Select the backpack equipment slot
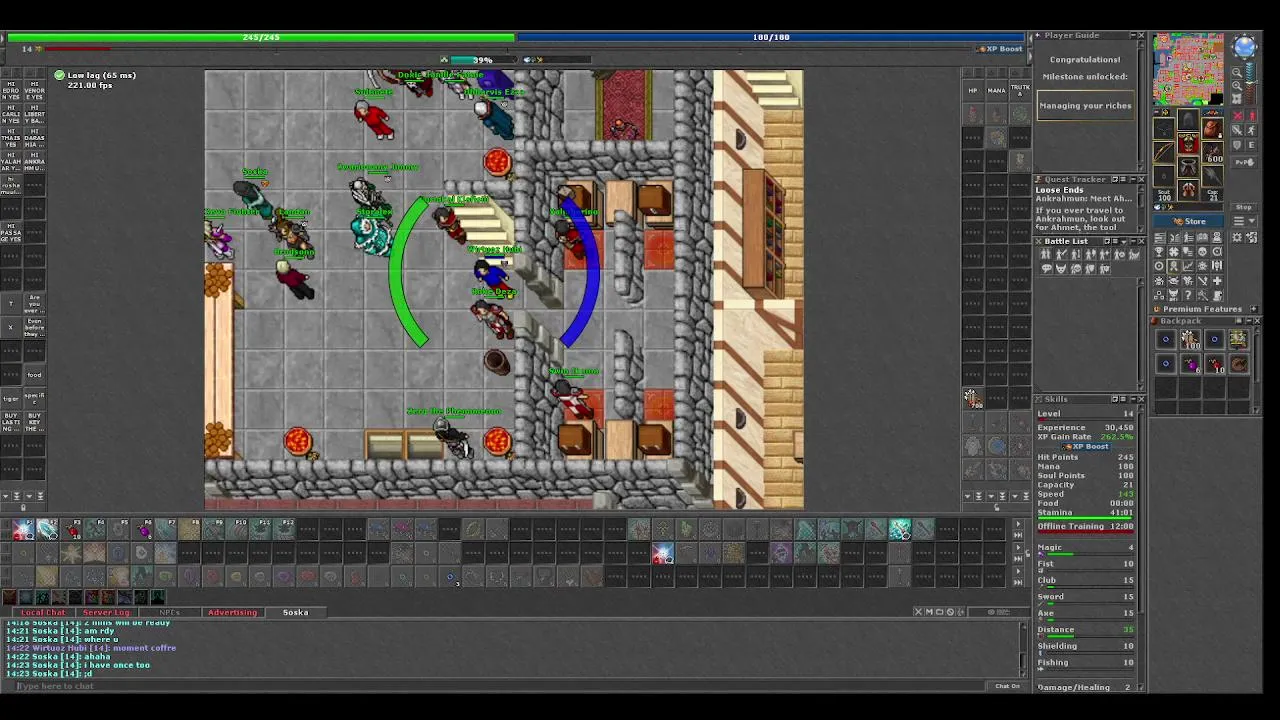The height and width of the screenshot is (720, 1280). tap(1212, 130)
